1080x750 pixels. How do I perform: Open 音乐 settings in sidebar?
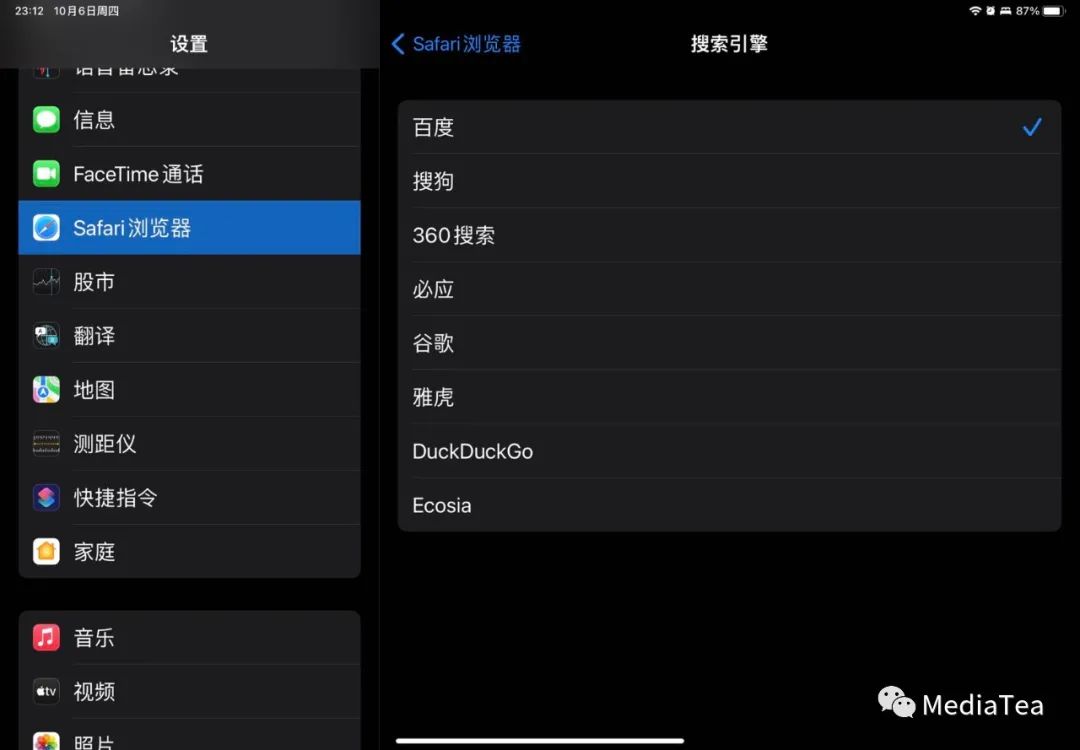point(189,638)
